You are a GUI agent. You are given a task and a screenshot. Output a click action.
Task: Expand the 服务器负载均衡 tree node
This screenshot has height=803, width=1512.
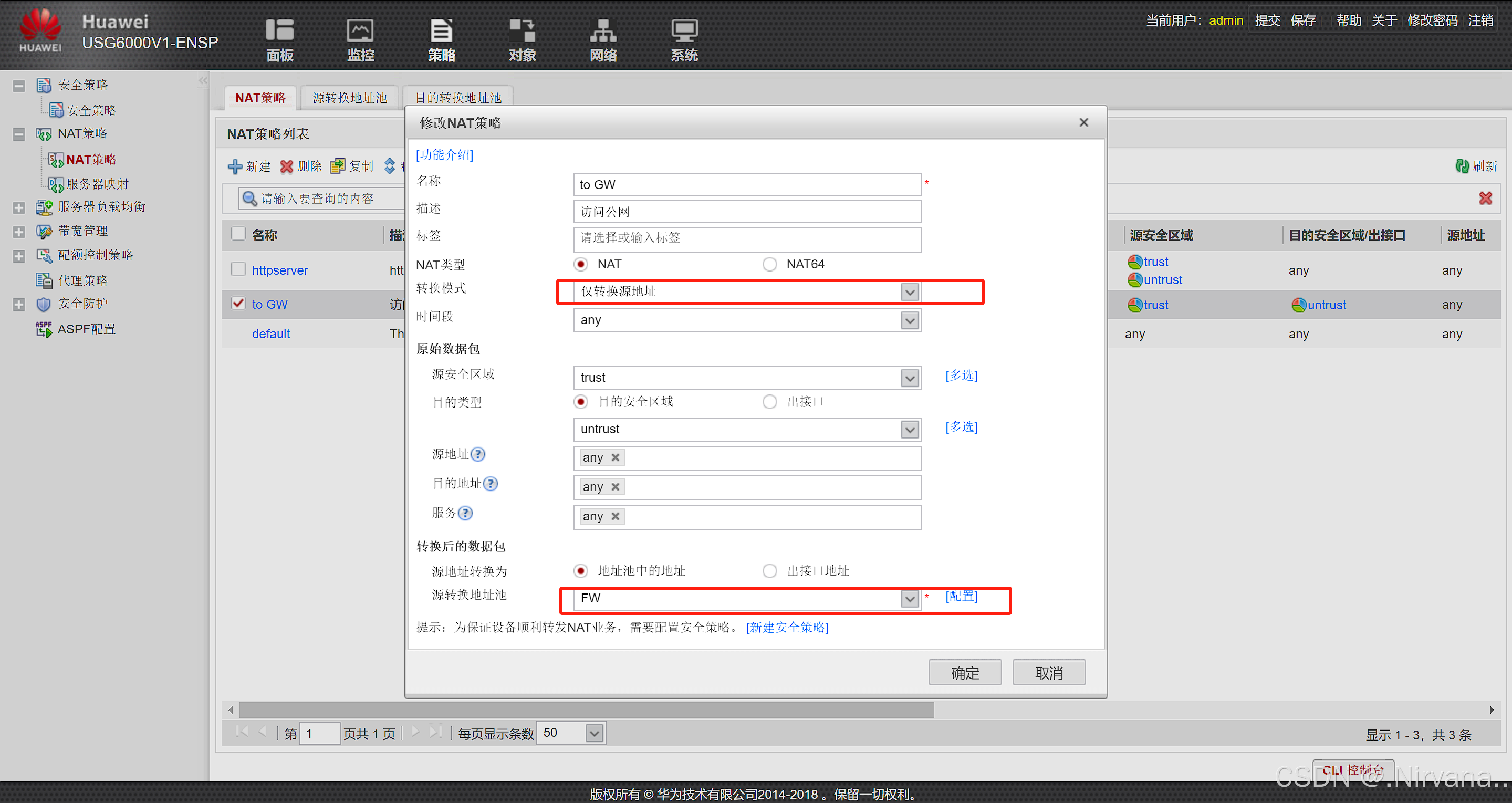click(x=19, y=208)
